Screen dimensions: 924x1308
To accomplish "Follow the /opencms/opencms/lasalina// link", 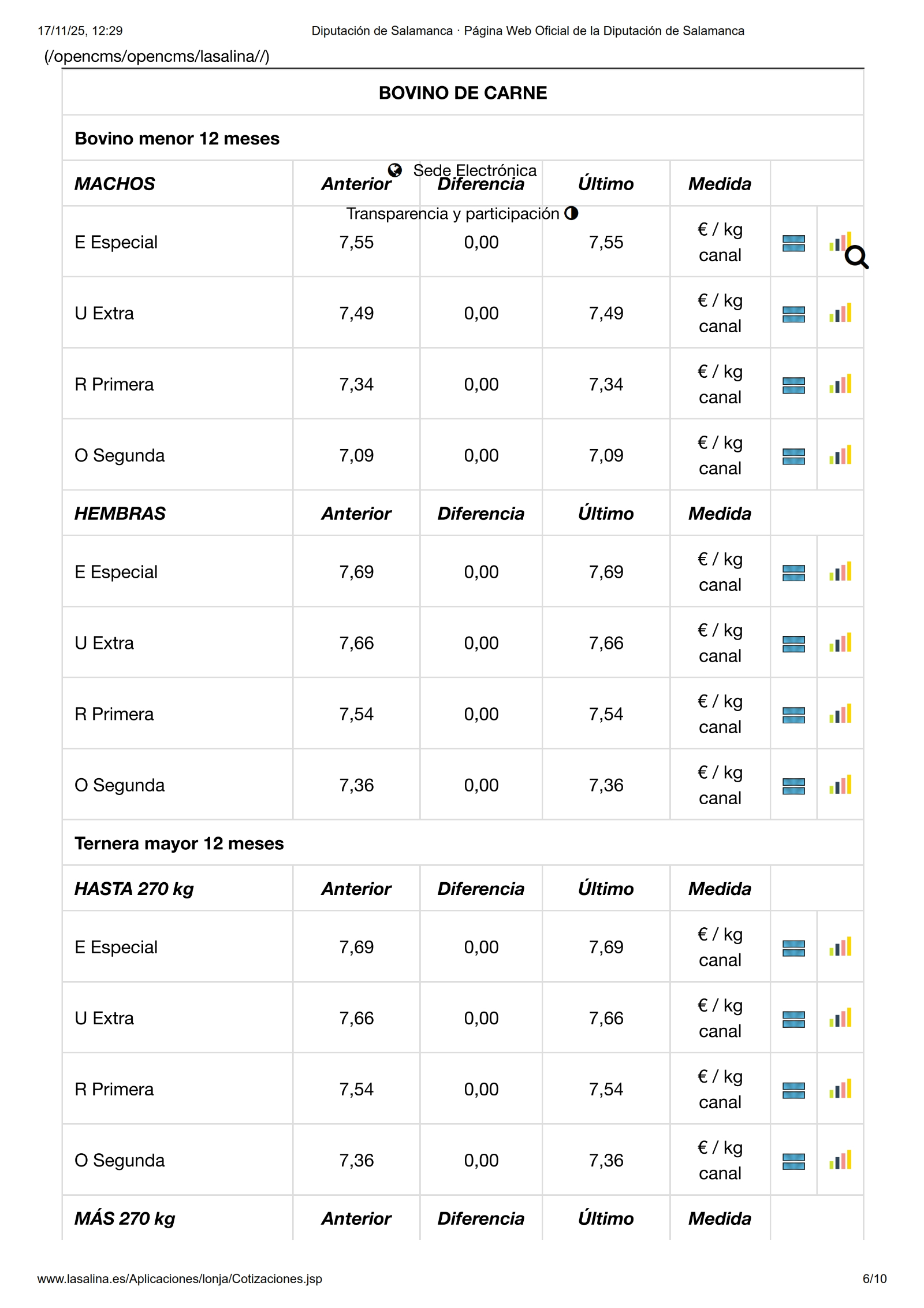I will (x=157, y=56).
